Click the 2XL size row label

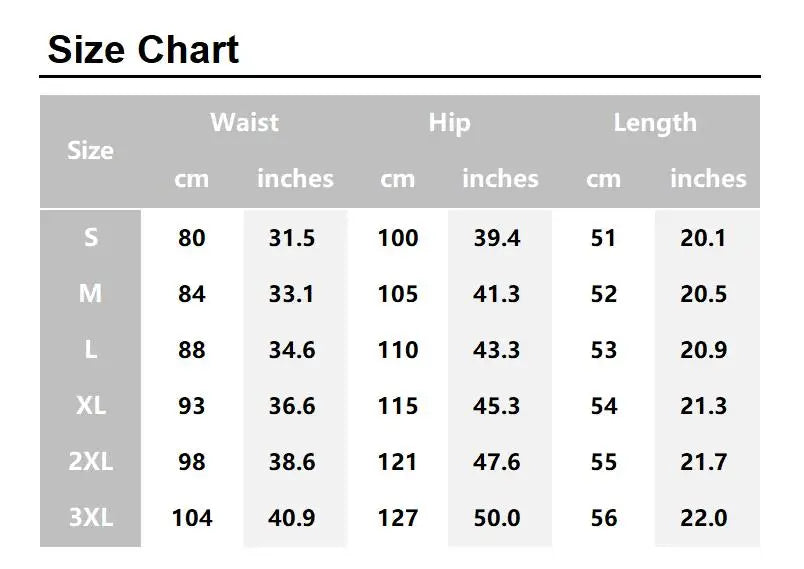[91, 462]
